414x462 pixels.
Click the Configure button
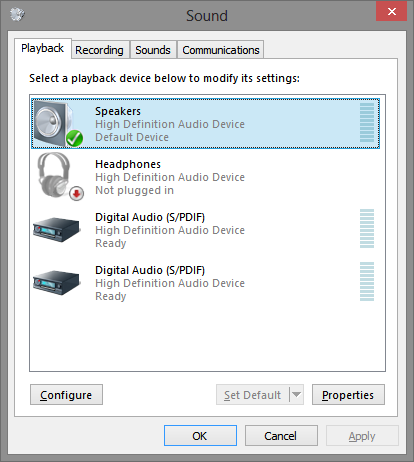pyautogui.click(x=66, y=395)
